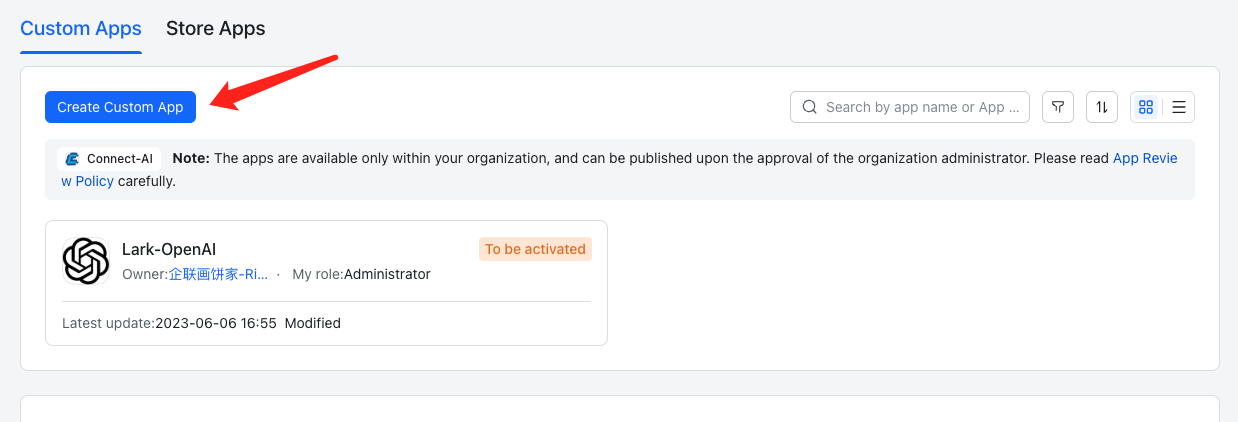Viewport: 1238px width, 422px height.
Task: Click the Lark-OpenAI app title
Action: point(169,249)
